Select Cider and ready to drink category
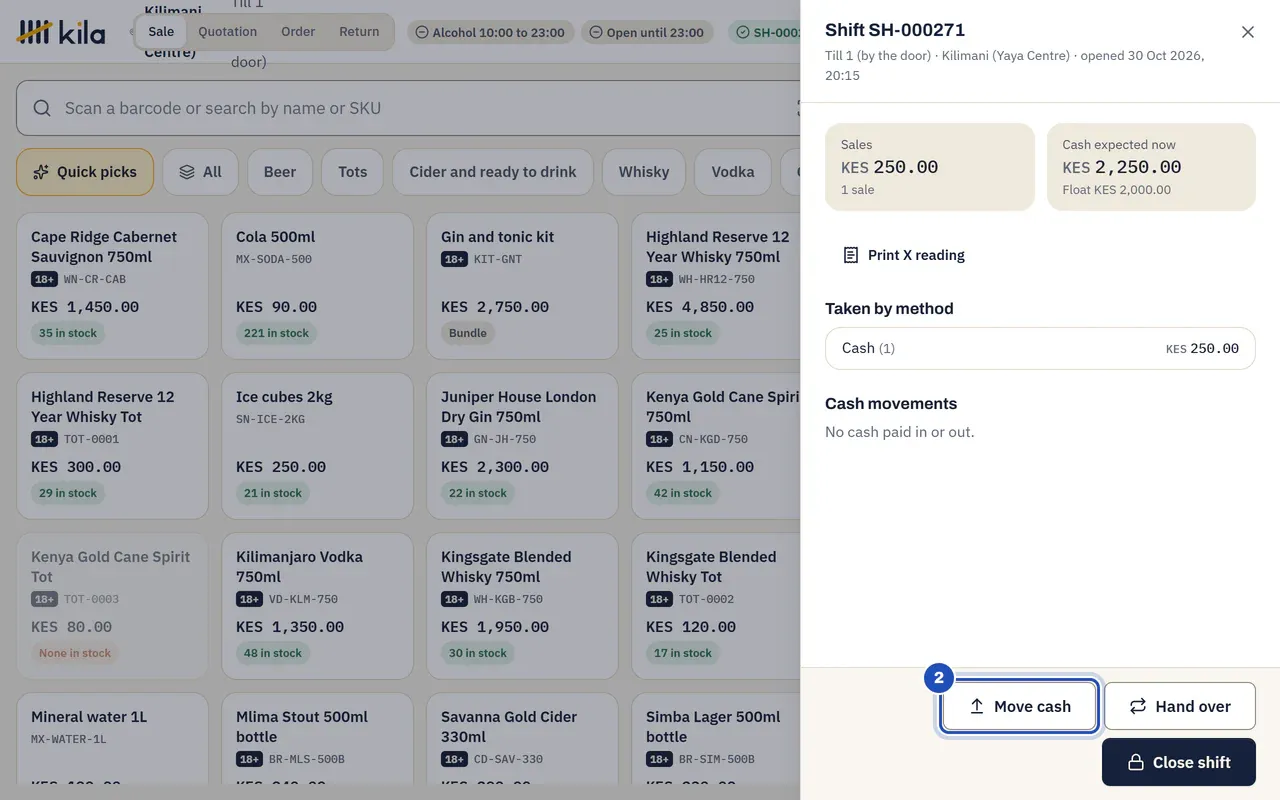 click(x=493, y=172)
